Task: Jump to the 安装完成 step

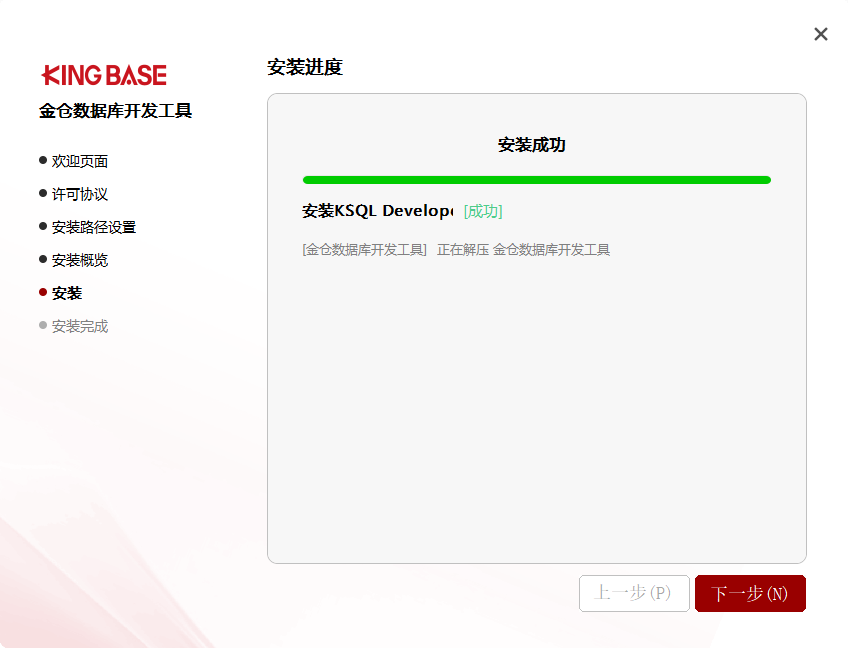Action: [x=80, y=326]
